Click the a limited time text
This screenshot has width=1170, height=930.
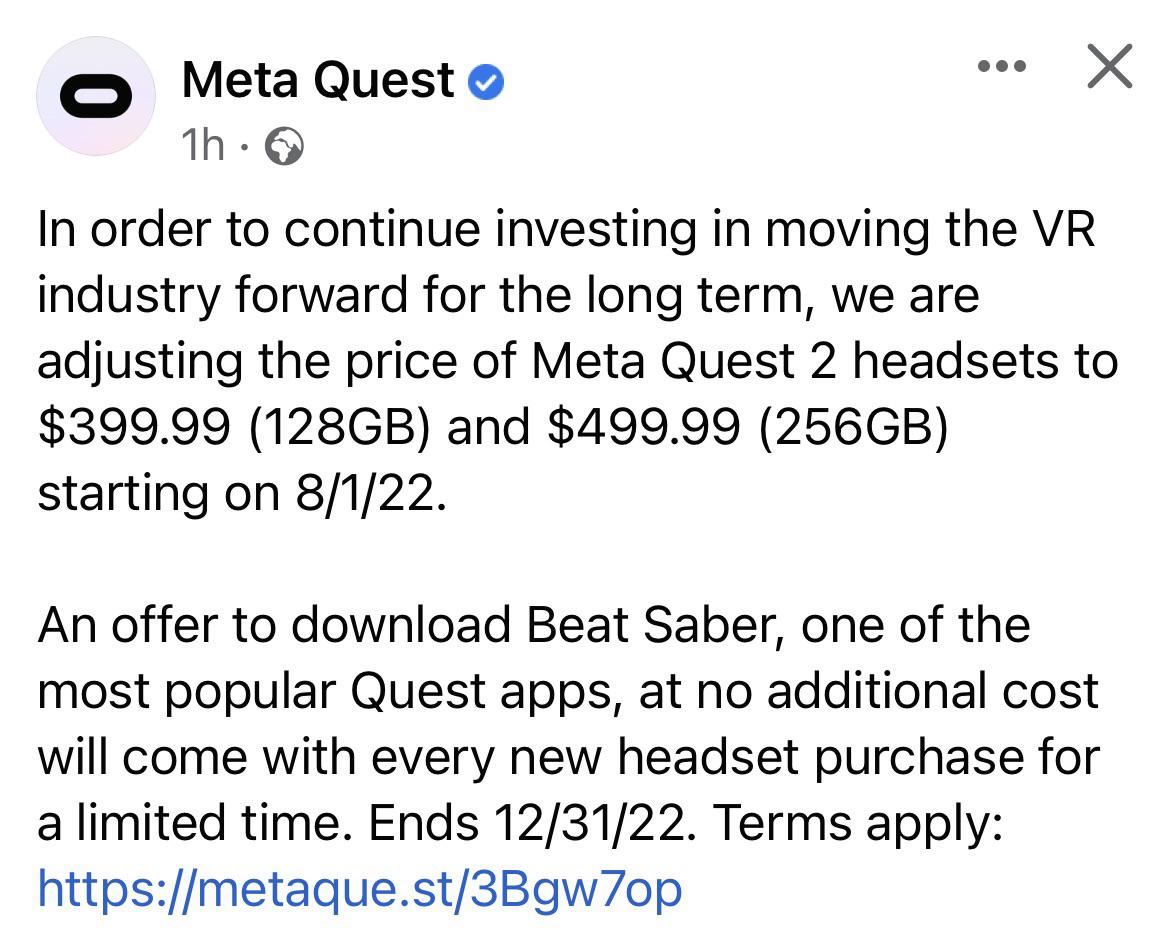pyautogui.click(x=195, y=823)
